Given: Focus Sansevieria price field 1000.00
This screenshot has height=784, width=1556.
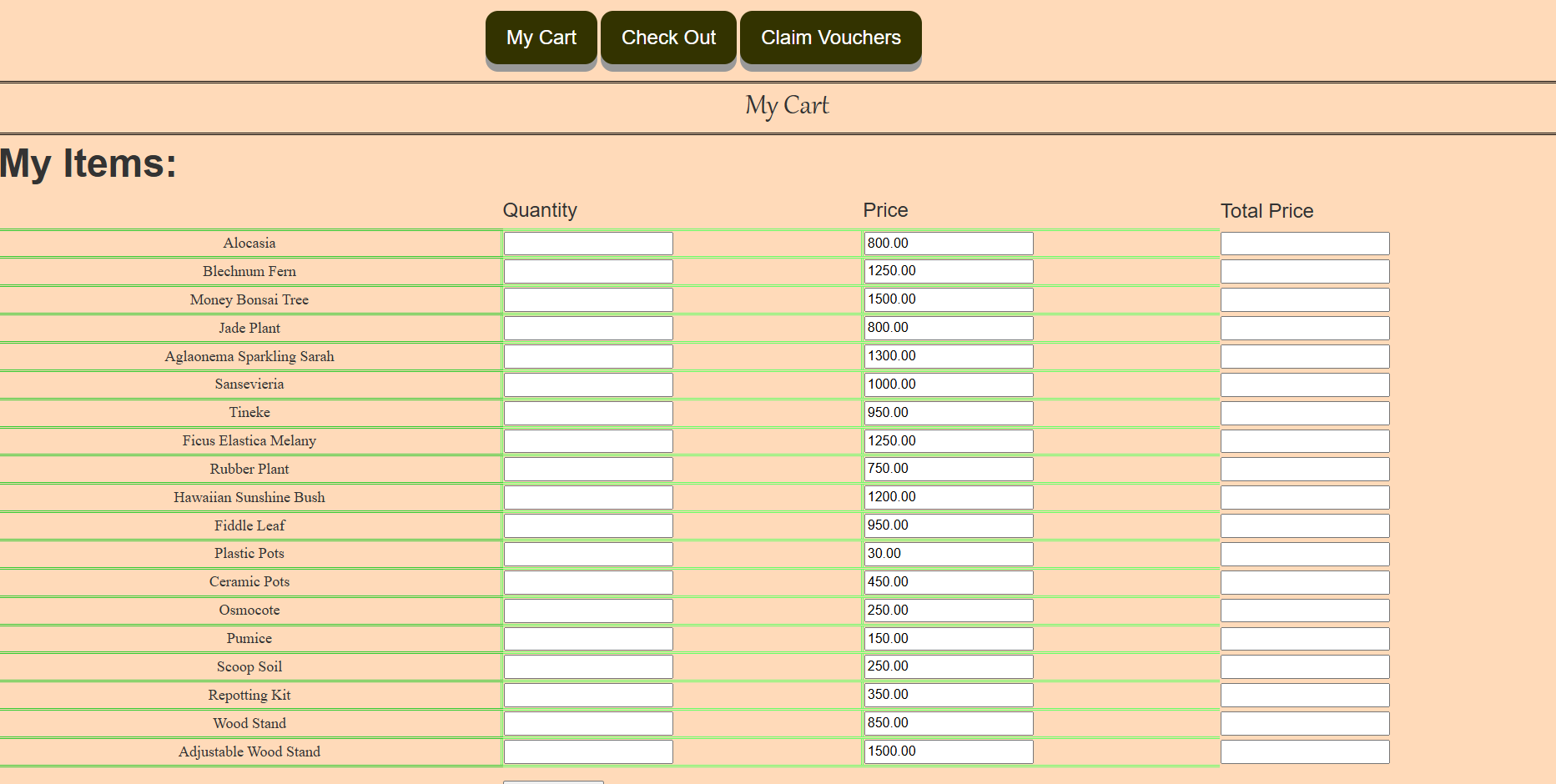Looking at the screenshot, I should [x=949, y=384].
